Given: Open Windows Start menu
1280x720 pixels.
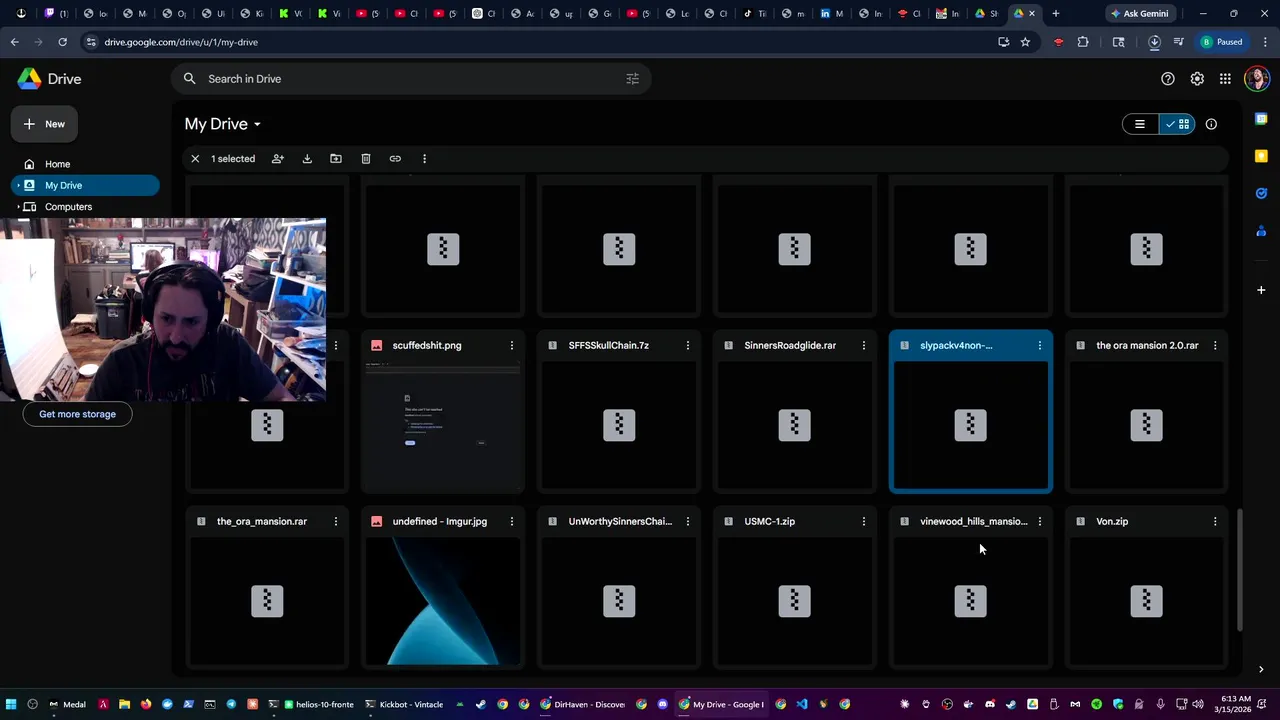Looking at the screenshot, I should (11, 704).
